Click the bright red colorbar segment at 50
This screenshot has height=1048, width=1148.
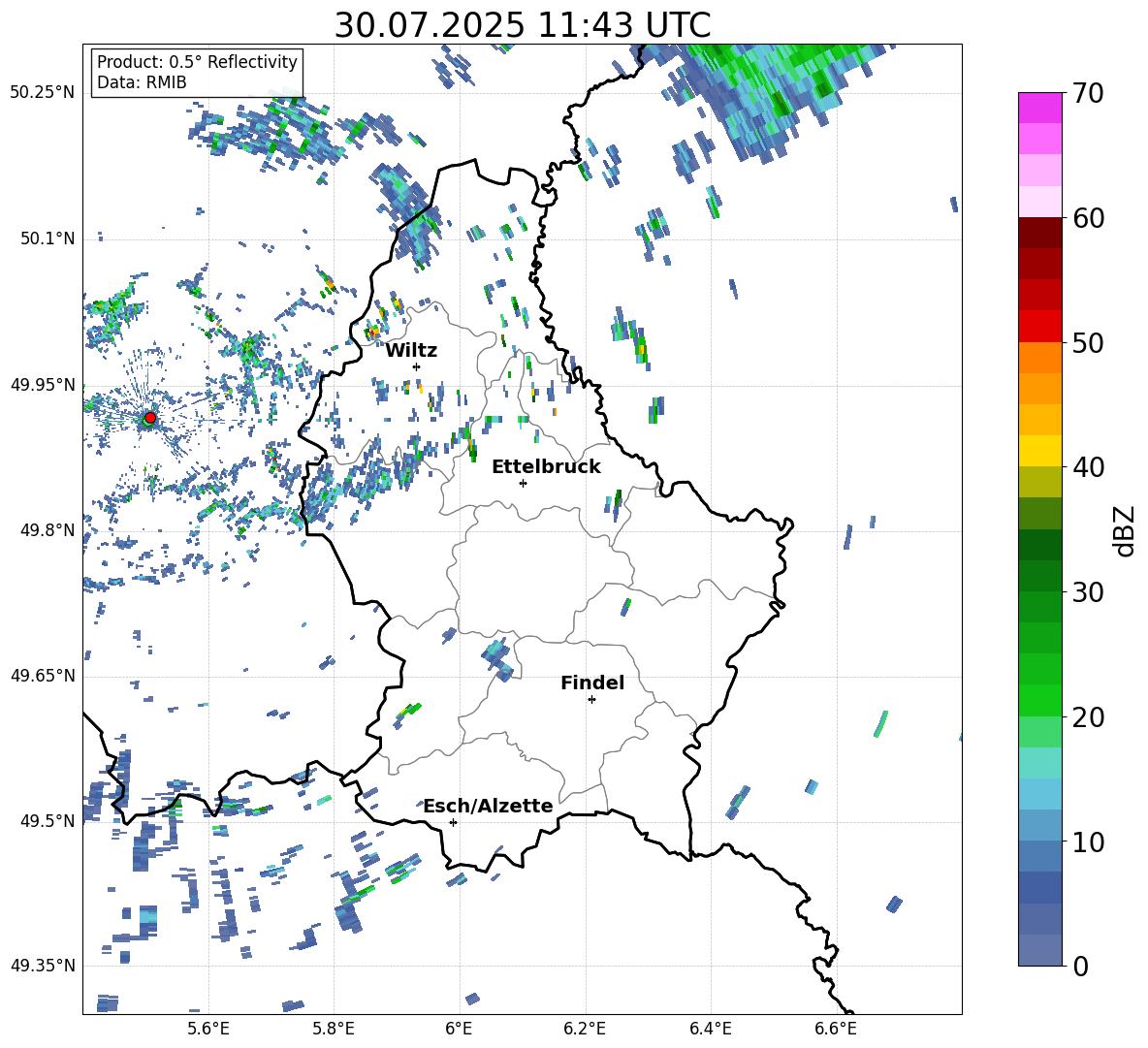(1040, 327)
